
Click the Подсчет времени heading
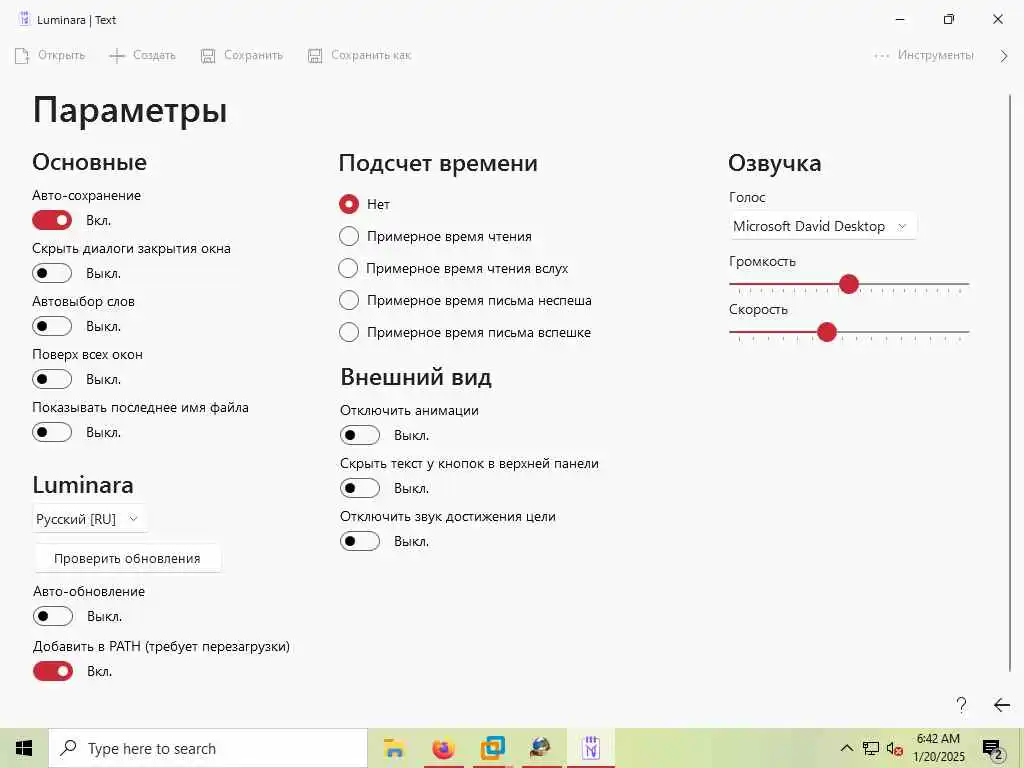(x=438, y=163)
